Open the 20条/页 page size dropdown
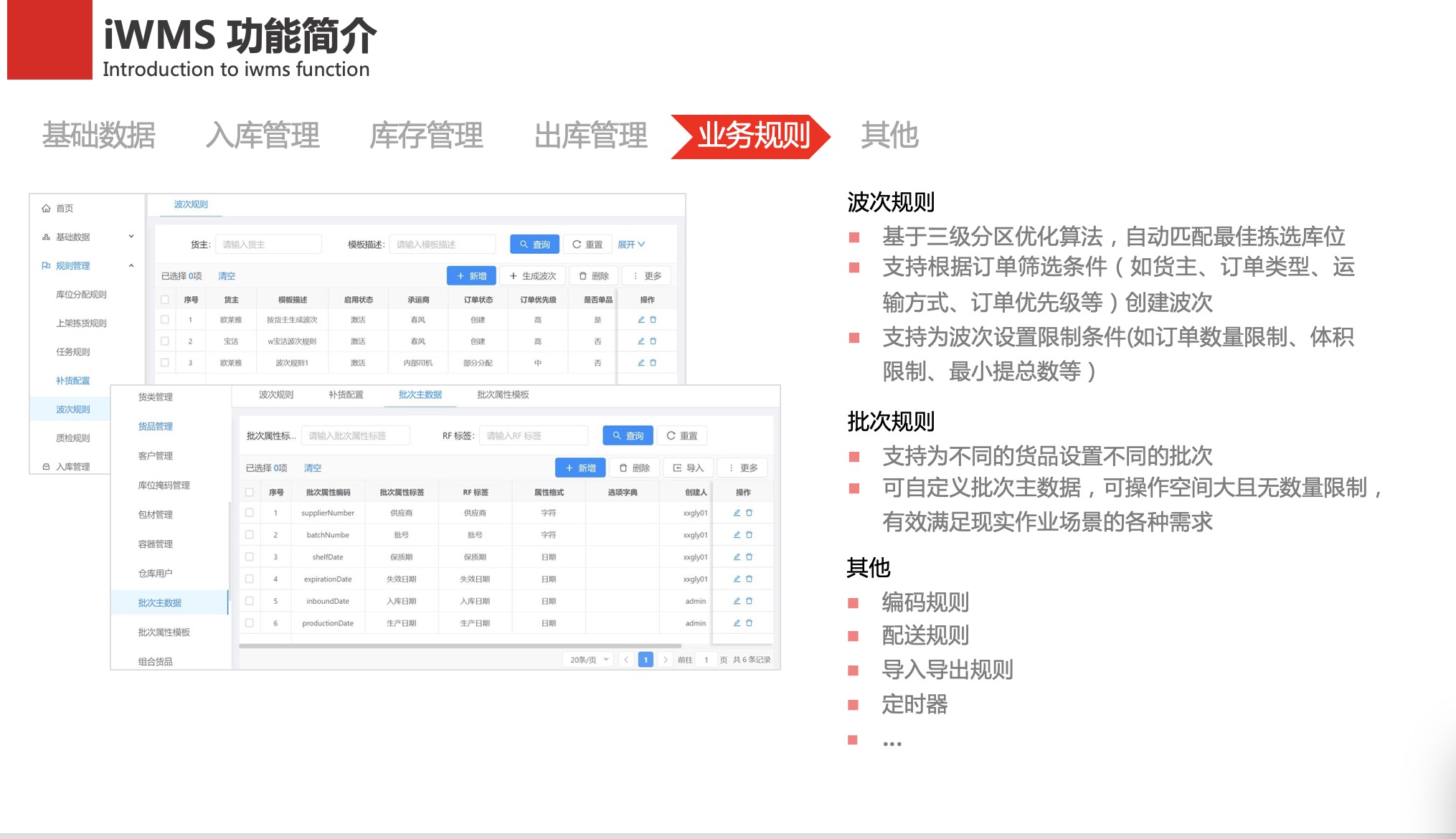Viewport: 1456px width, 839px height. coord(589,660)
